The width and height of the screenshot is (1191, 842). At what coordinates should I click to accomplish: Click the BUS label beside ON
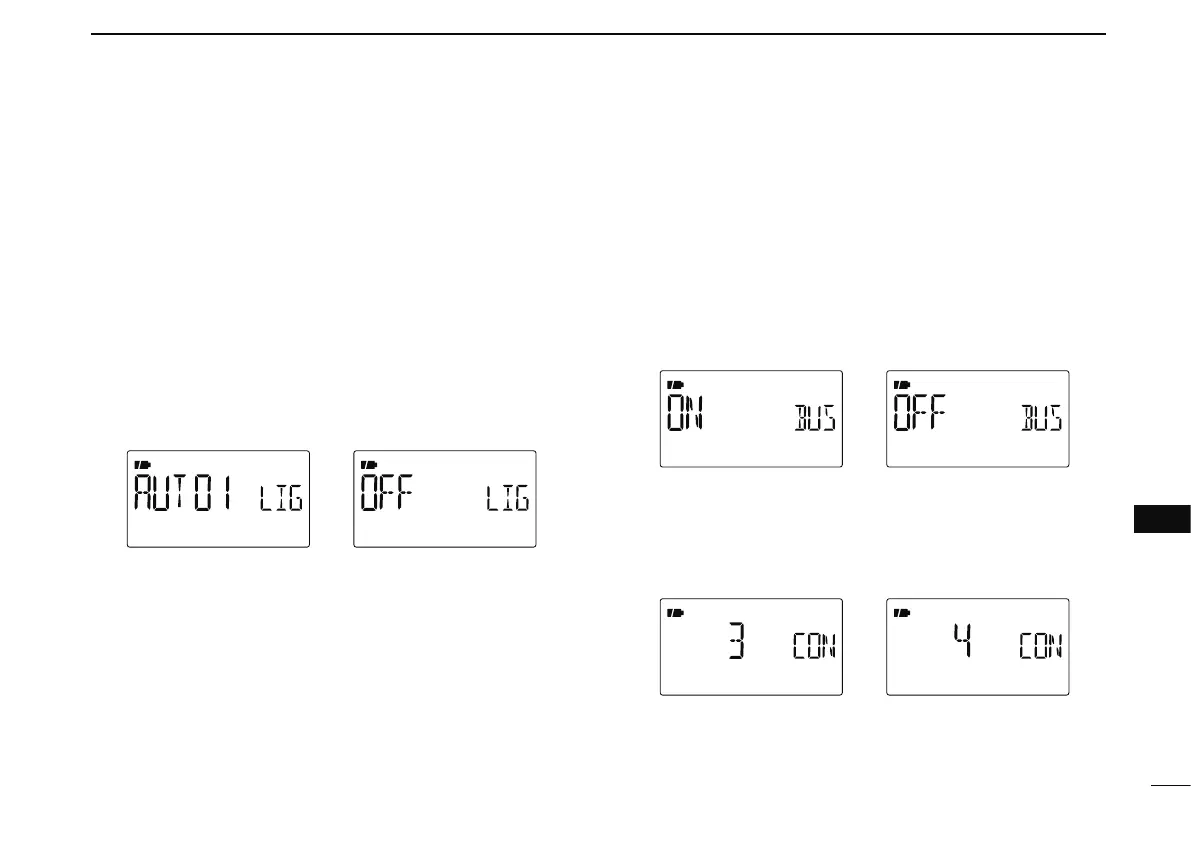tap(814, 418)
